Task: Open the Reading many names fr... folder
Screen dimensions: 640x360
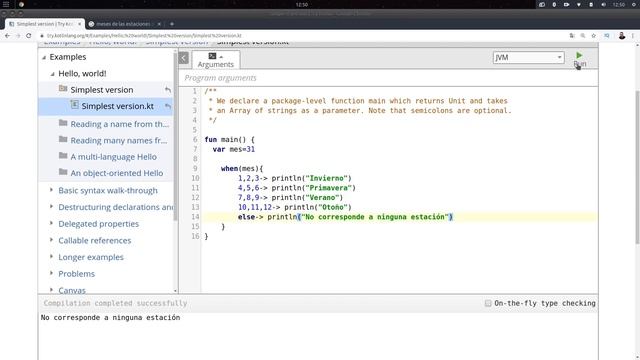Action: (119, 140)
